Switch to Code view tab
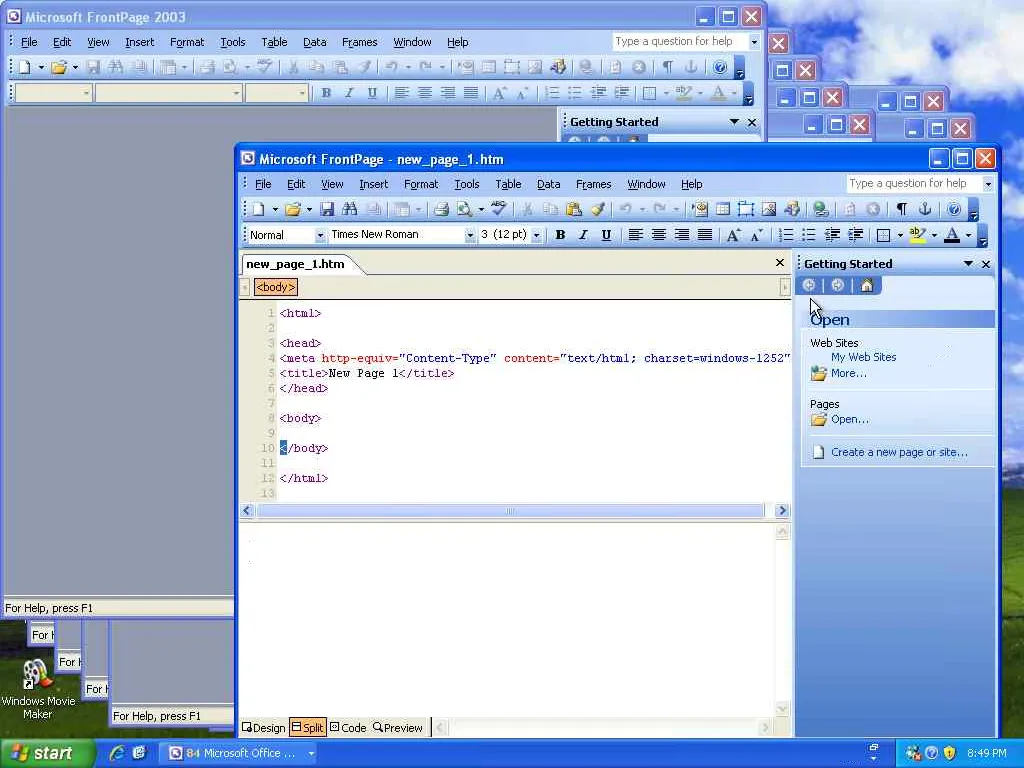Viewport: 1024px width, 768px height. pyautogui.click(x=348, y=728)
